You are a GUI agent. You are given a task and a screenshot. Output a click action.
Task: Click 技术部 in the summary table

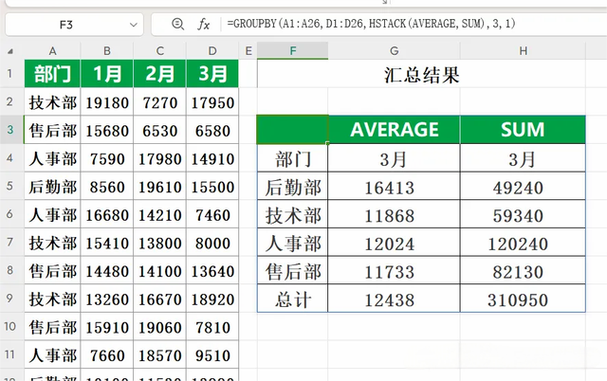point(293,215)
